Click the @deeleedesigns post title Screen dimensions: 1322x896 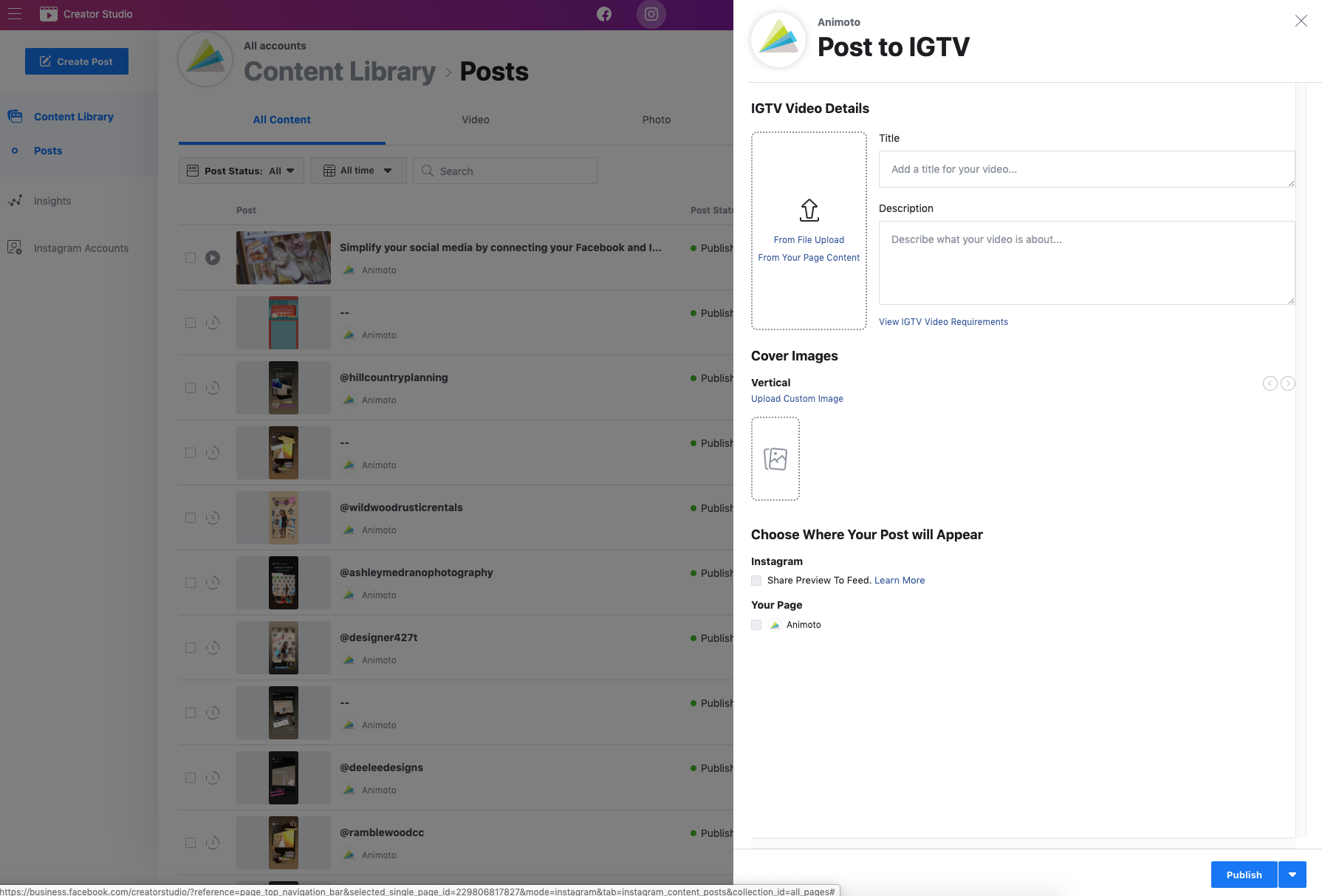pos(381,767)
